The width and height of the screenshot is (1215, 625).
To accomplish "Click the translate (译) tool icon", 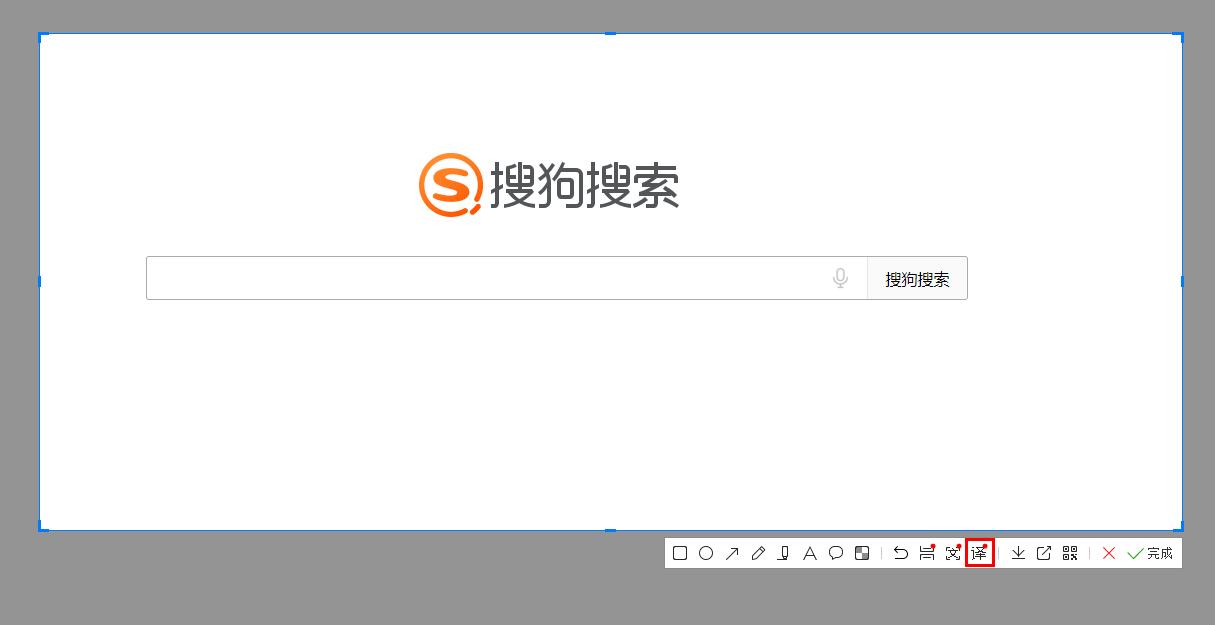I will (x=979, y=552).
